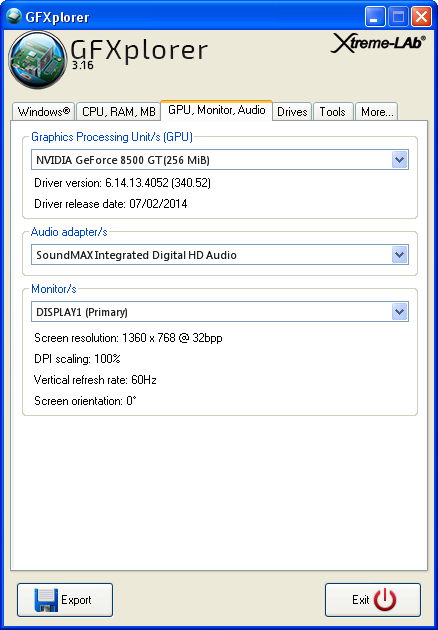Image resolution: width=438 pixels, height=630 pixels.
Task: Expand the Monitor dropdown arrow
Action: click(x=399, y=312)
